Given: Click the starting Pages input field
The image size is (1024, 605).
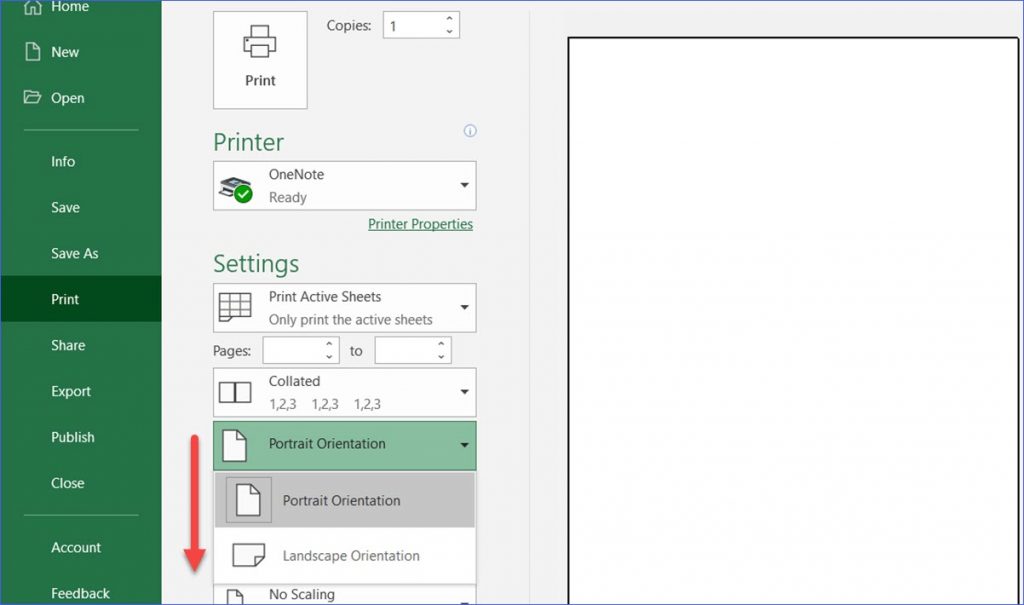Looking at the screenshot, I should tap(295, 350).
